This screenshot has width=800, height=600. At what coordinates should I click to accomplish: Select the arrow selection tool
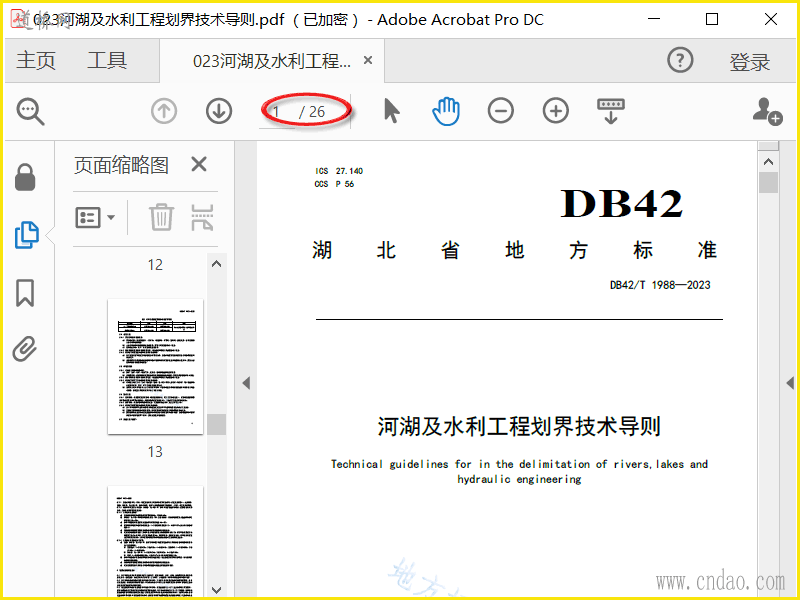coord(391,111)
